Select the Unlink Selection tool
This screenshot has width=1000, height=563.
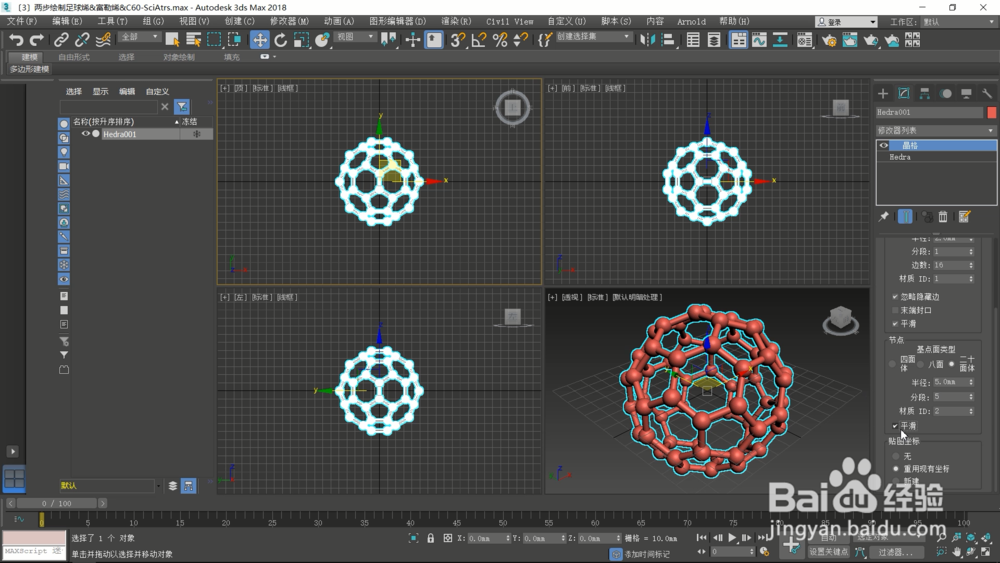pos(82,40)
